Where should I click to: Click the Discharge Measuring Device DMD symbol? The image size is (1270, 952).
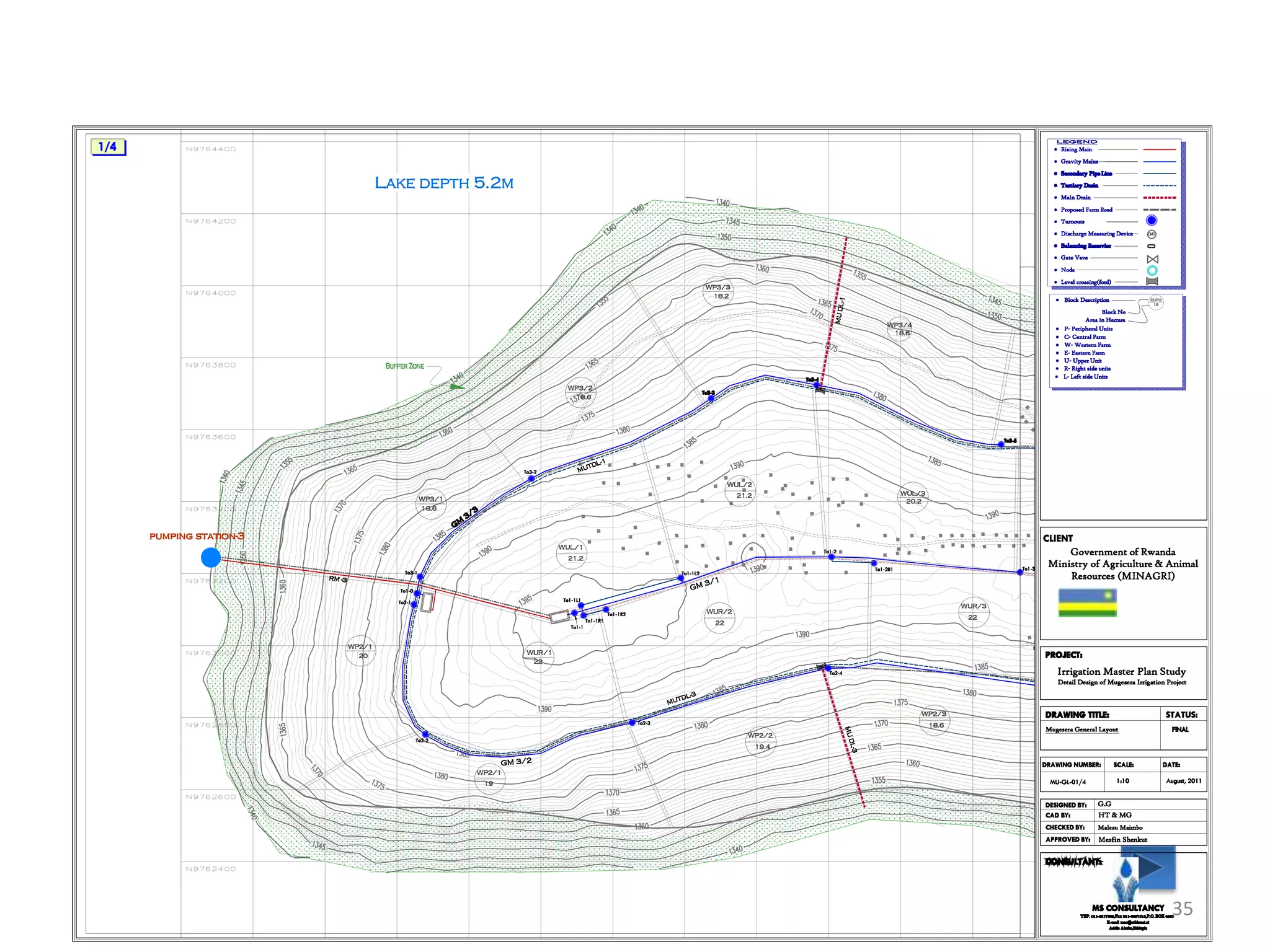tap(1152, 234)
